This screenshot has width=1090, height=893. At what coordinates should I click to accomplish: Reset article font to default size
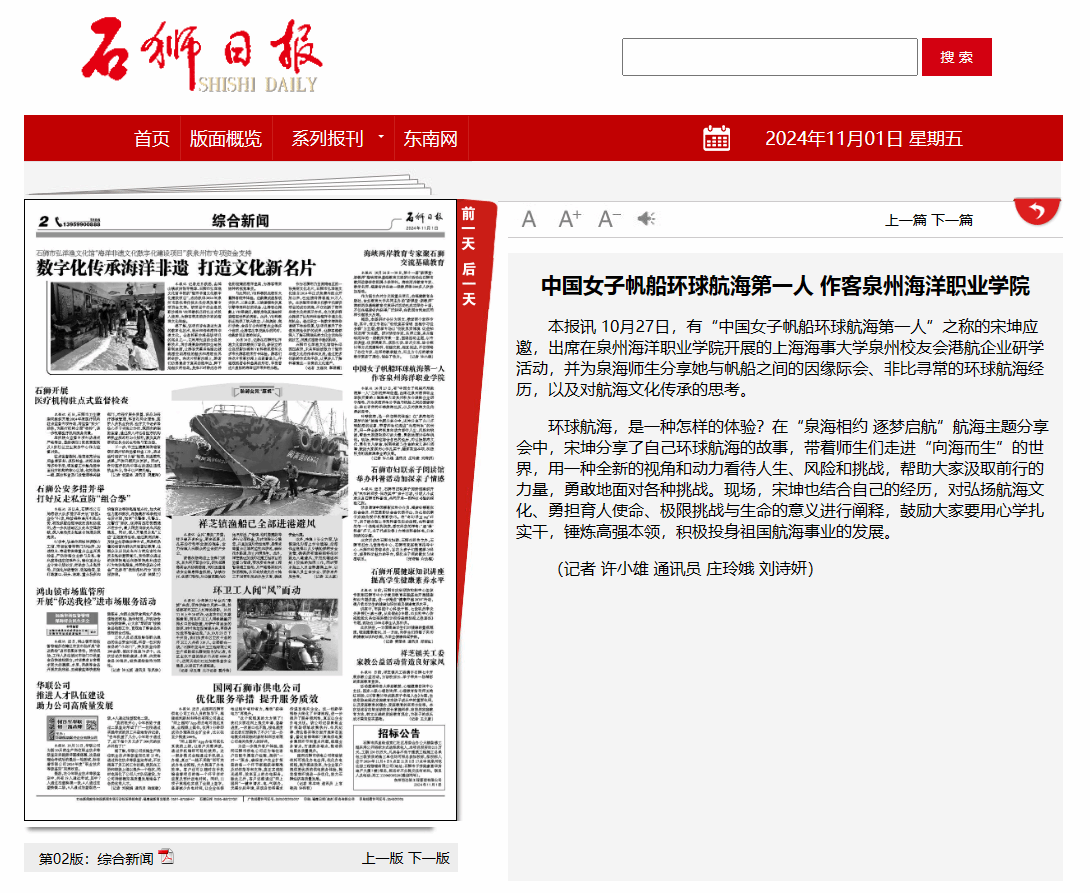pyautogui.click(x=529, y=219)
